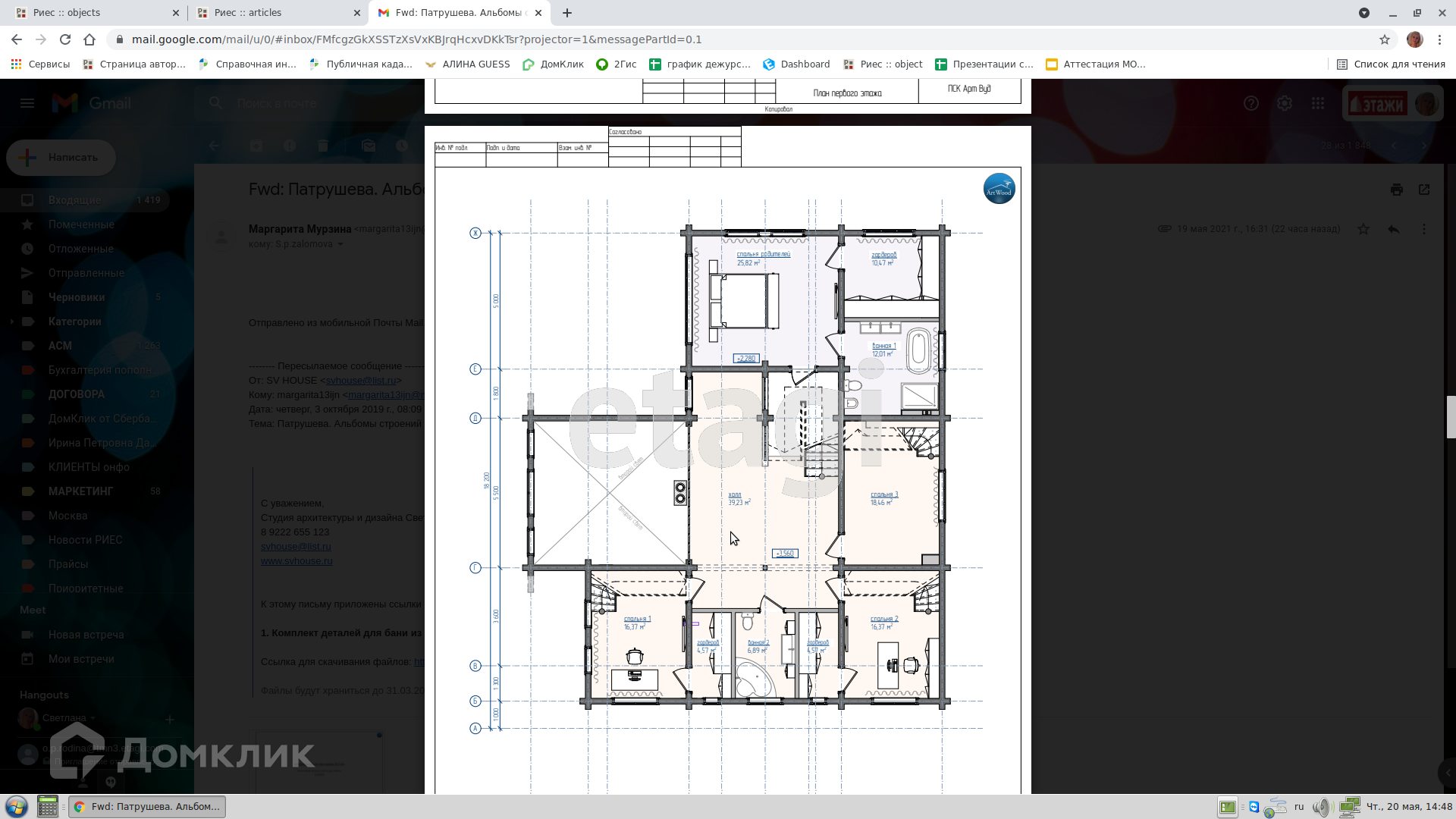1456x819 pixels.
Task: Open the Сервисы apps bookmark
Action: [x=40, y=64]
